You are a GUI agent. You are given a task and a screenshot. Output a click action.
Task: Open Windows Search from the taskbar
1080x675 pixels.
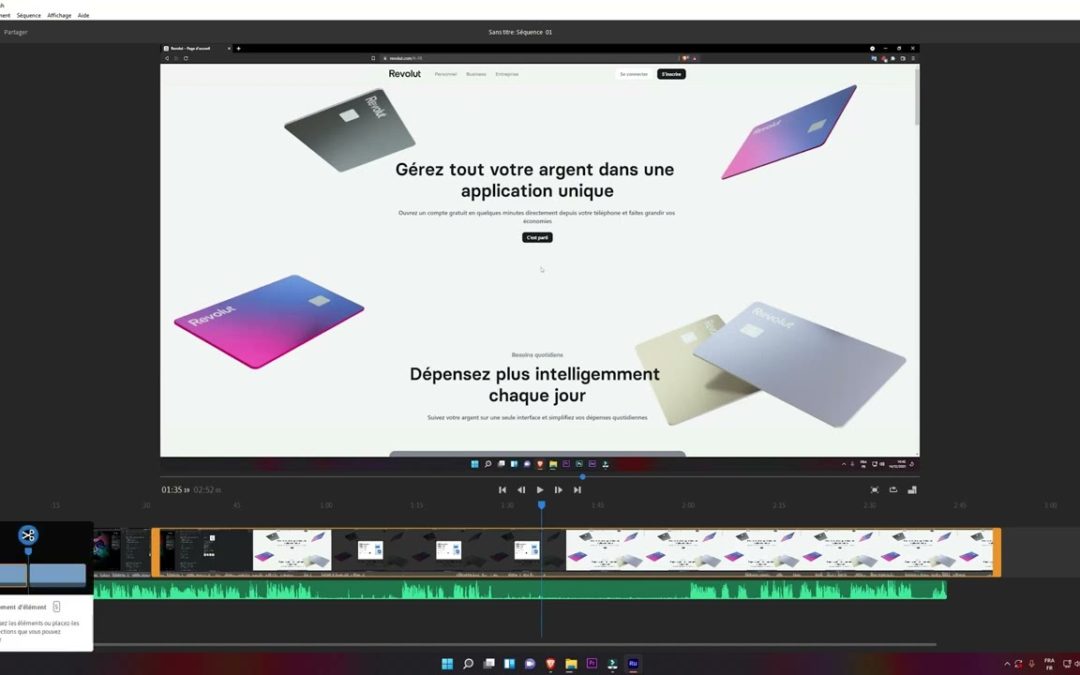(x=468, y=664)
